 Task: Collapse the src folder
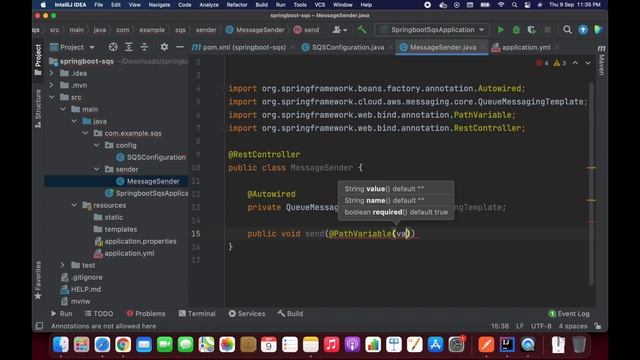tap(52, 98)
